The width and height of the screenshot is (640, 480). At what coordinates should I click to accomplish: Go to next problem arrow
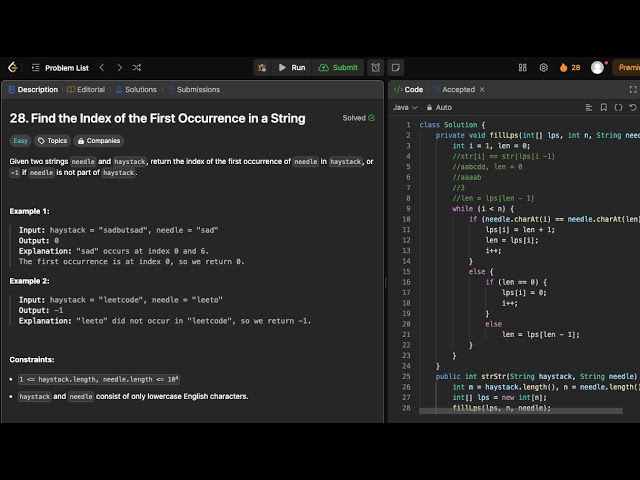click(120, 68)
